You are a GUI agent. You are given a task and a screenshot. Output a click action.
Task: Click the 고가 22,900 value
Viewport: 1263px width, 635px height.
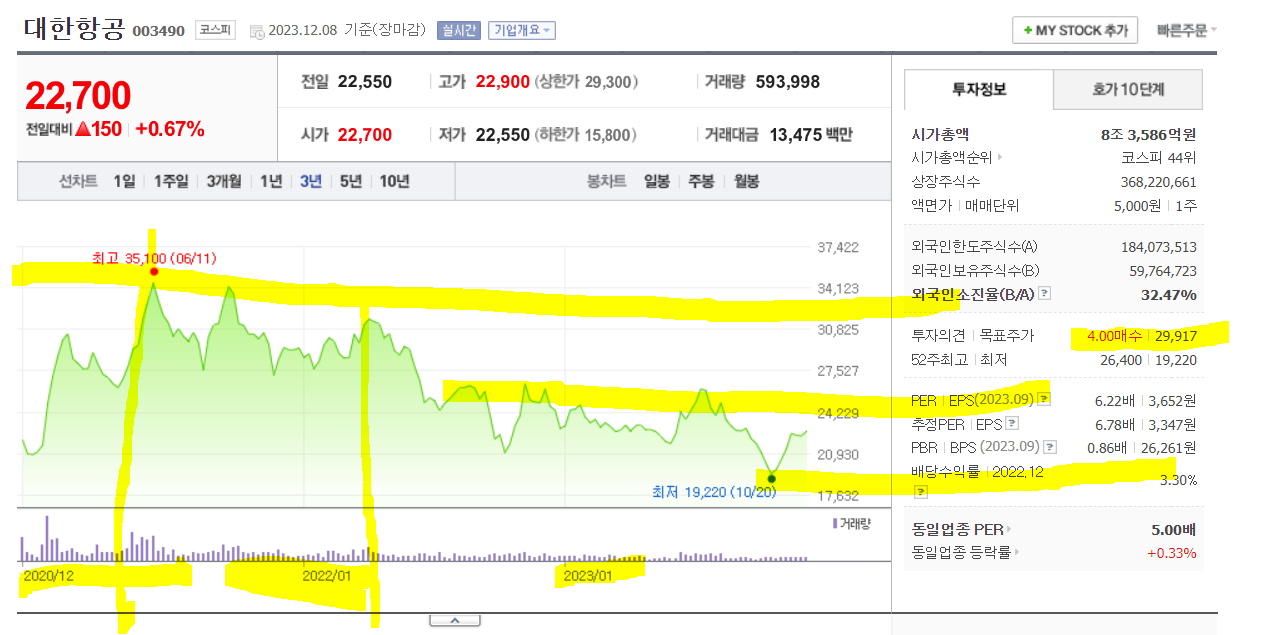point(503,82)
